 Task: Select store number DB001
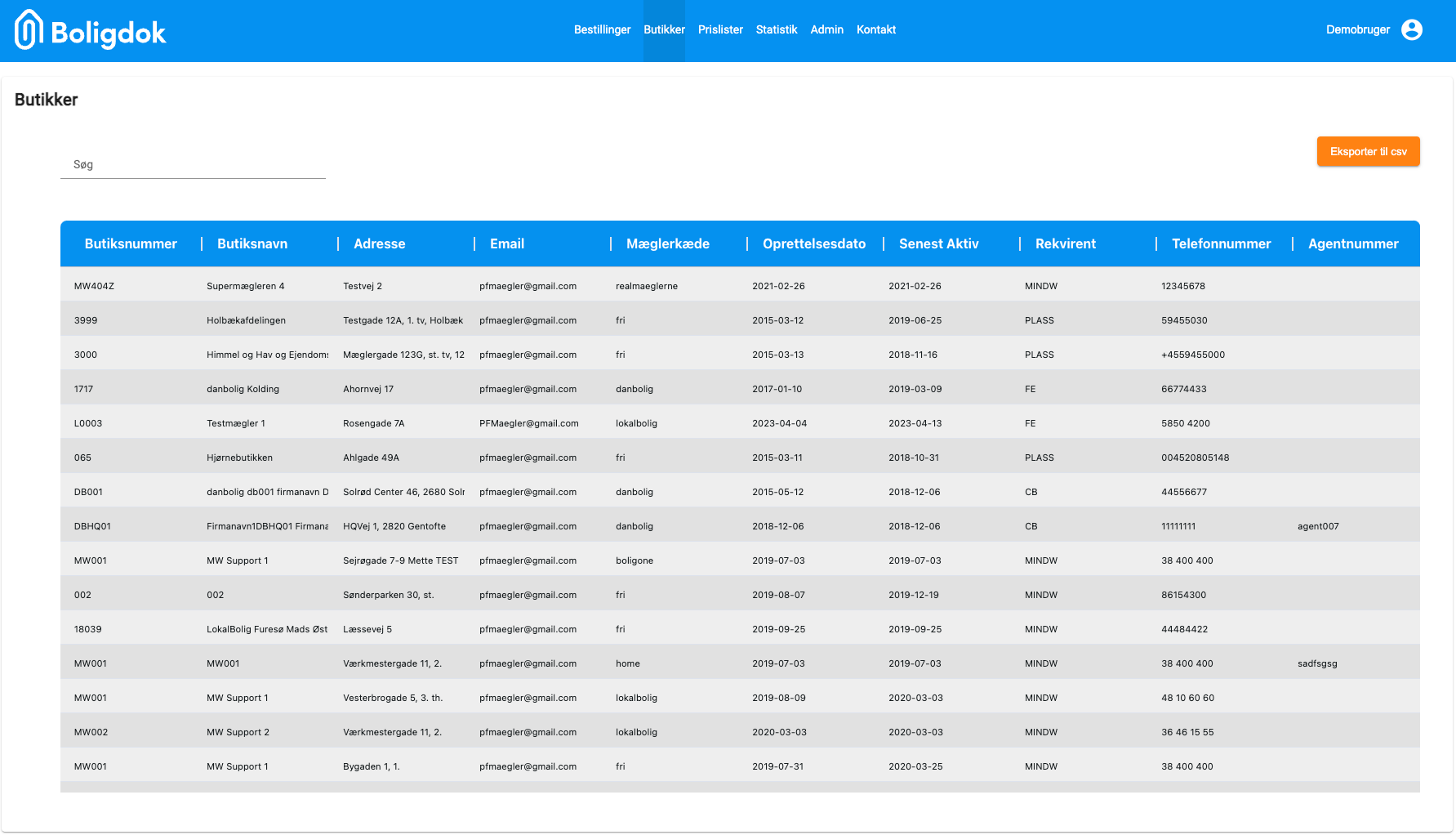coord(88,492)
